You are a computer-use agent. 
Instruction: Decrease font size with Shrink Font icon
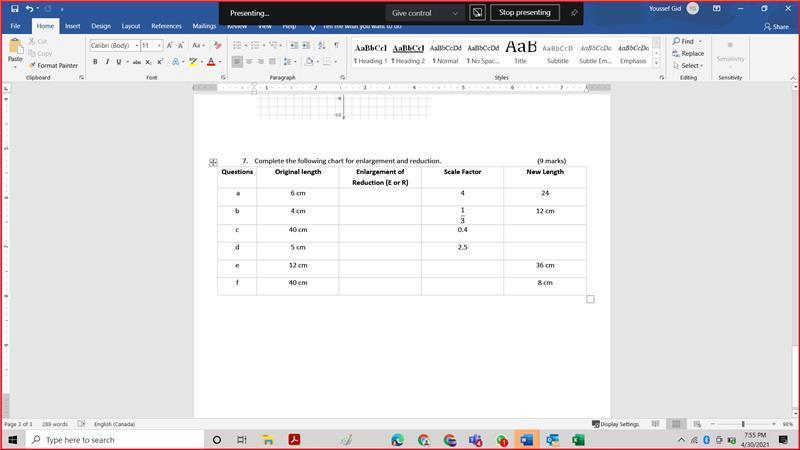[181, 45]
